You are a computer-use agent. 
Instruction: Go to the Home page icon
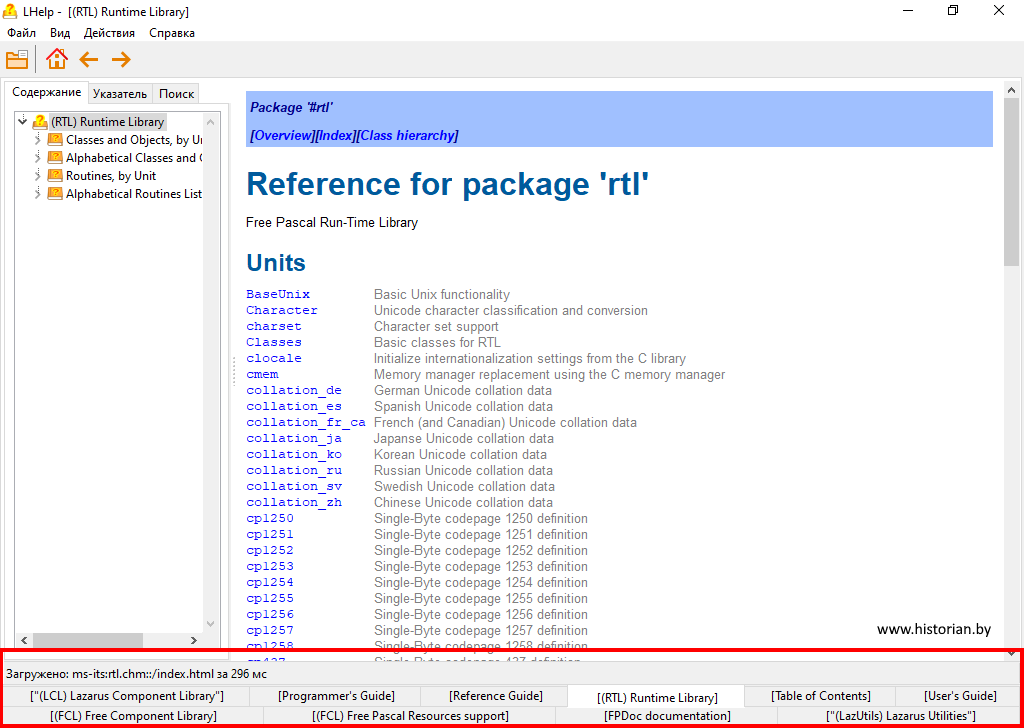point(56,60)
